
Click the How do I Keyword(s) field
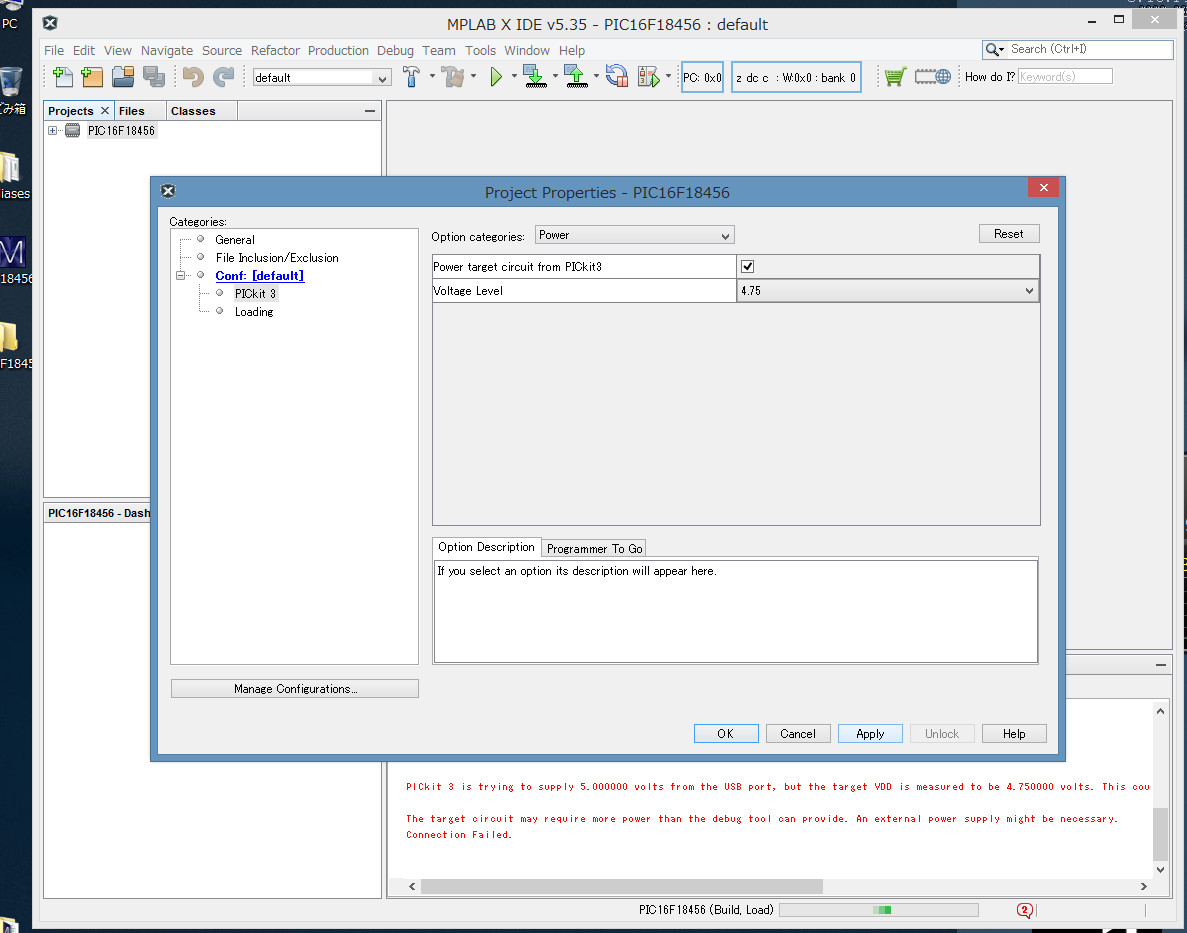1065,76
